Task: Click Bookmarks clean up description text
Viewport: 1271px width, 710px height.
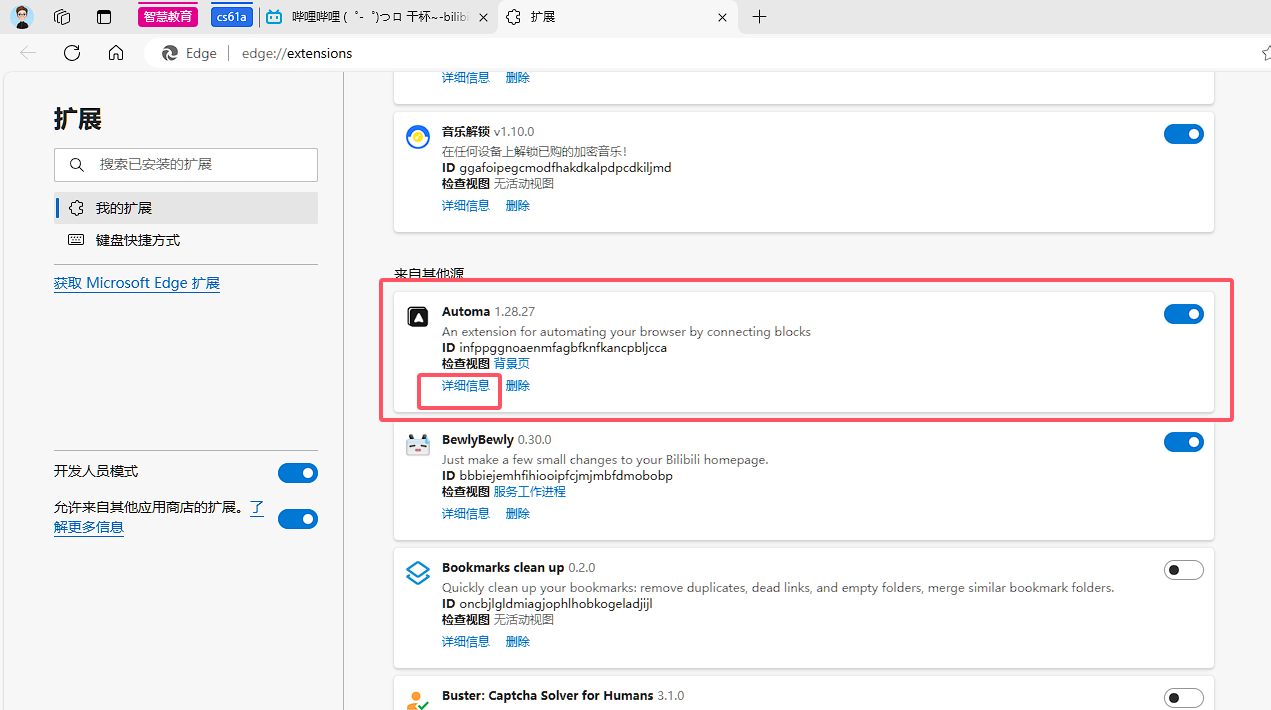Action: (778, 588)
